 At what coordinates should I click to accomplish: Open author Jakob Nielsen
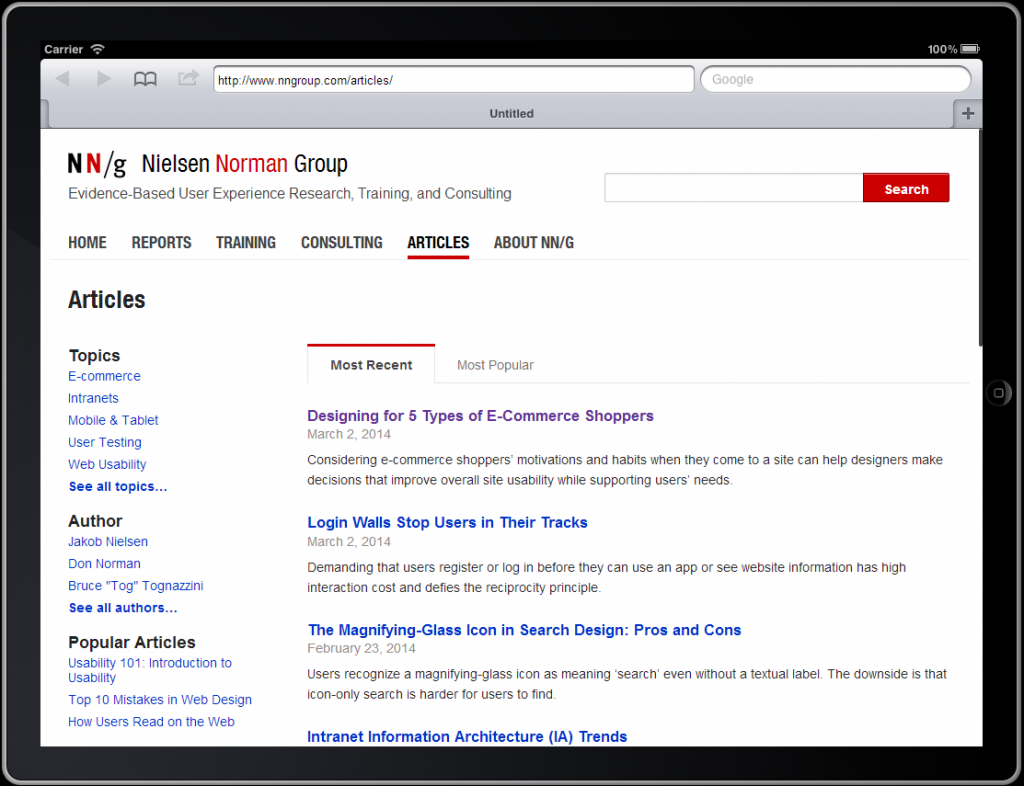pos(108,542)
